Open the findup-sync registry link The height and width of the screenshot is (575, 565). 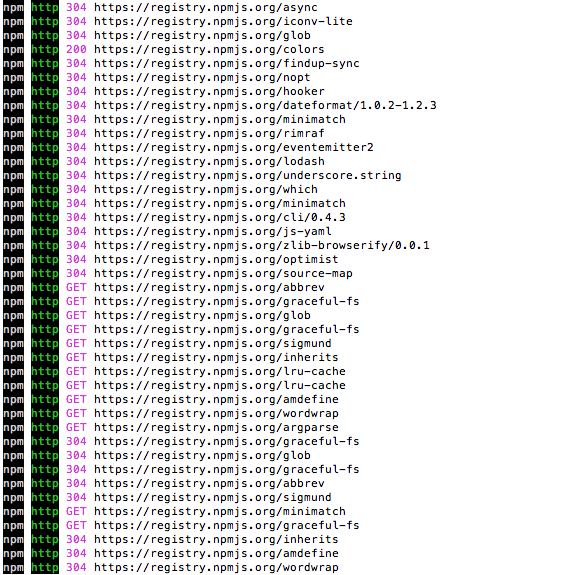(x=227, y=63)
